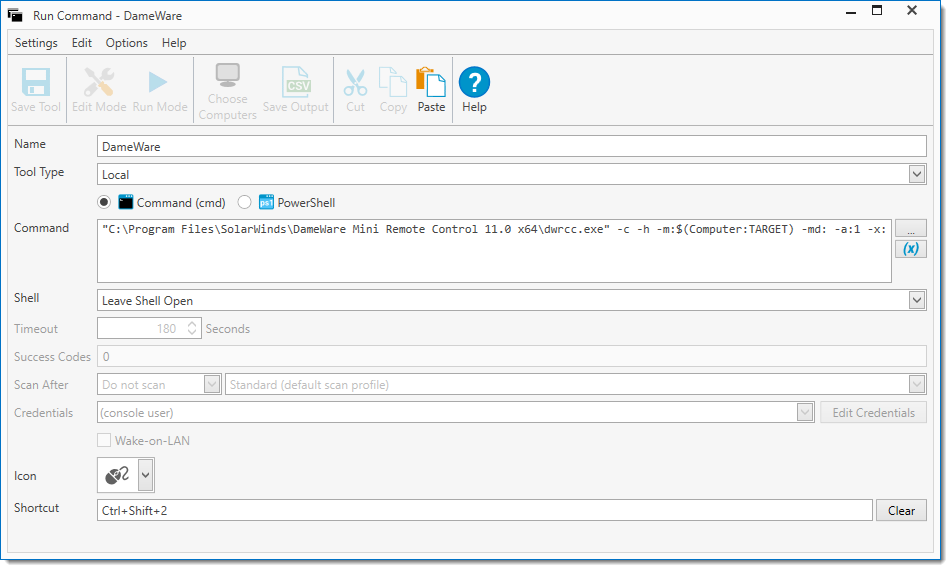This screenshot has width=951, height=570.
Task: Click the selected mouse icon preview
Action: [118, 475]
